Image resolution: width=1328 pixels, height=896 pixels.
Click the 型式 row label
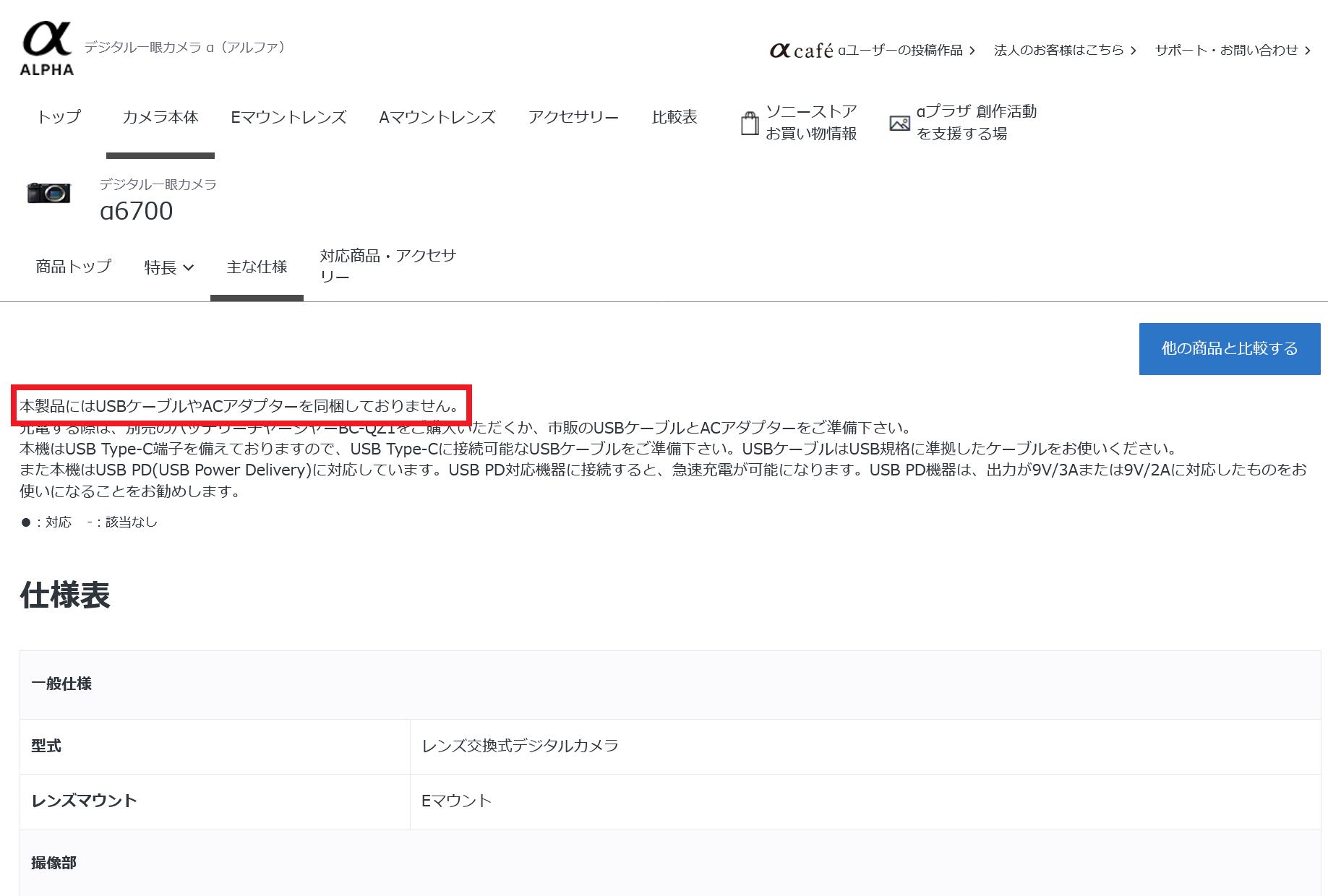[x=46, y=746]
